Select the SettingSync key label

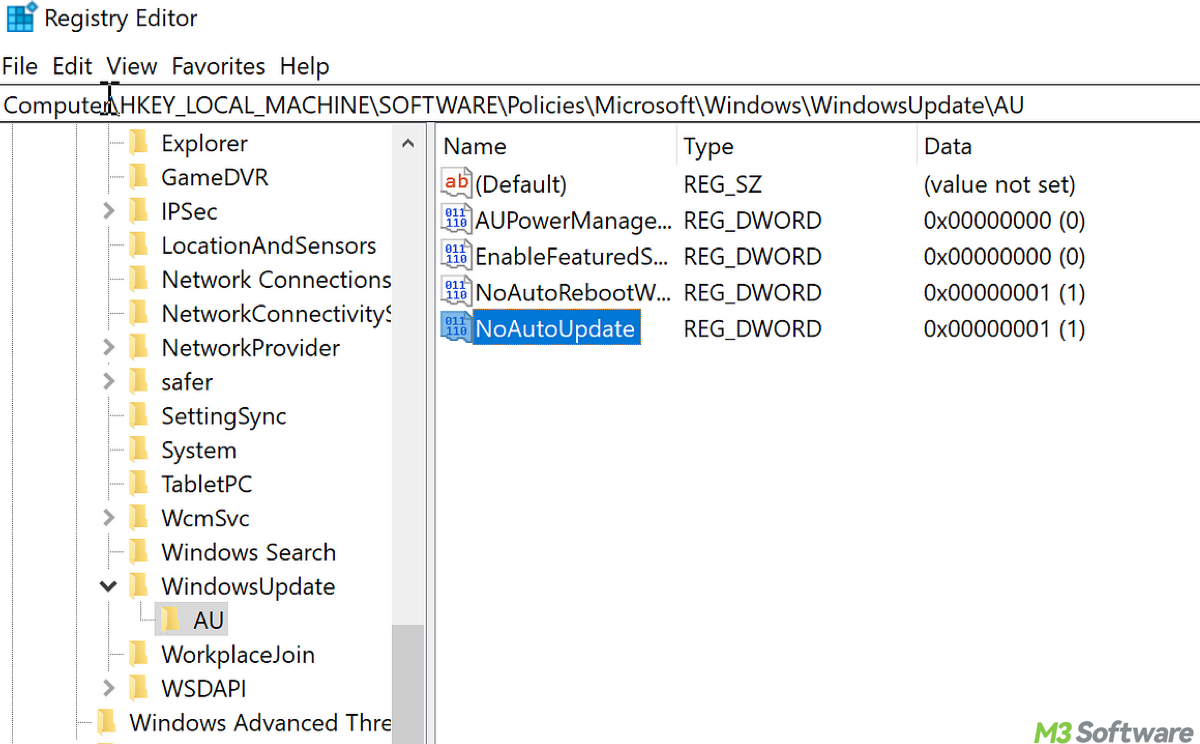224,416
